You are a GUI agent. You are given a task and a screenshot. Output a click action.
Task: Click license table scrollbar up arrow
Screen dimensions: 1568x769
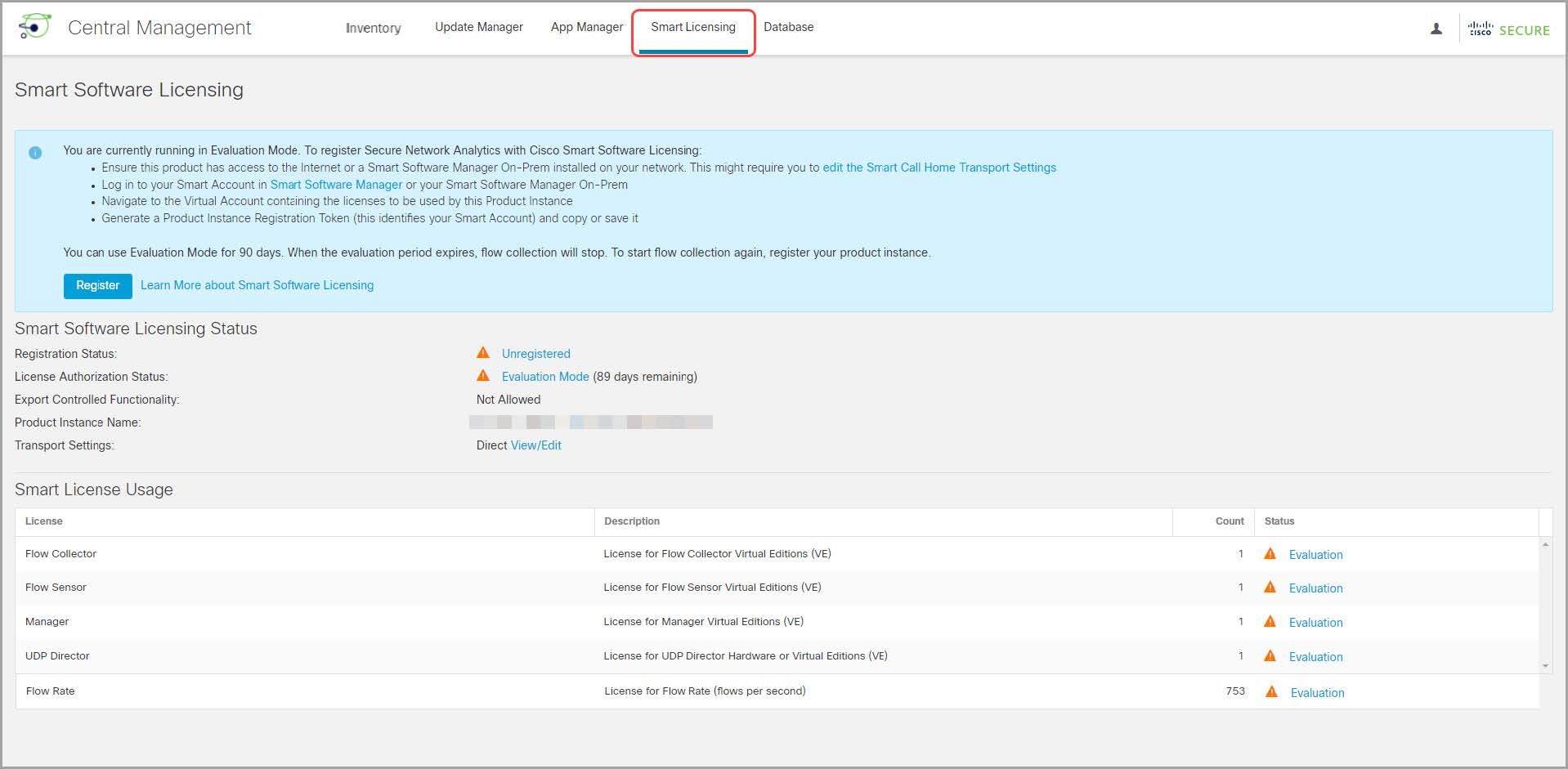click(x=1545, y=544)
